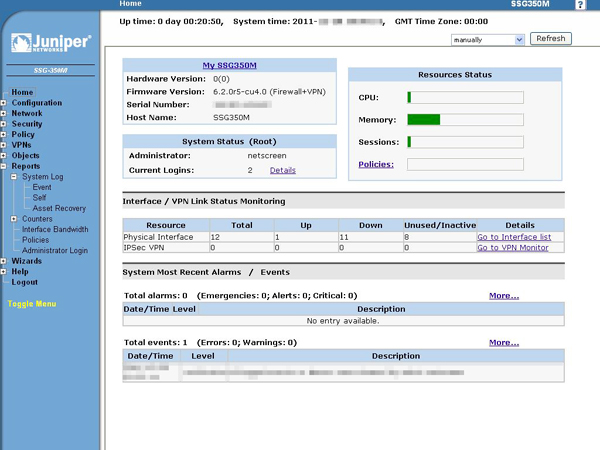Click the SSG-350M sidebar device label
This screenshot has width=600, height=450.
[51, 70]
